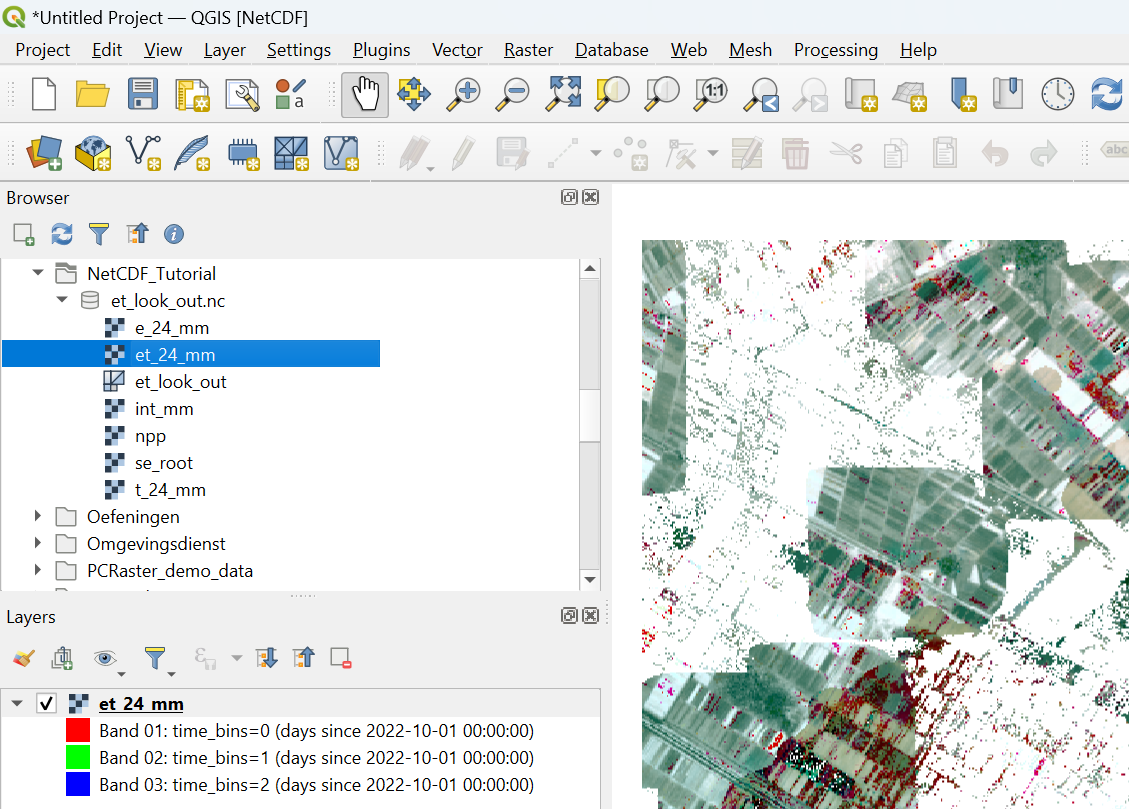
Task: Toggle Filter Legend by Map Content
Action: (x=157, y=658)
